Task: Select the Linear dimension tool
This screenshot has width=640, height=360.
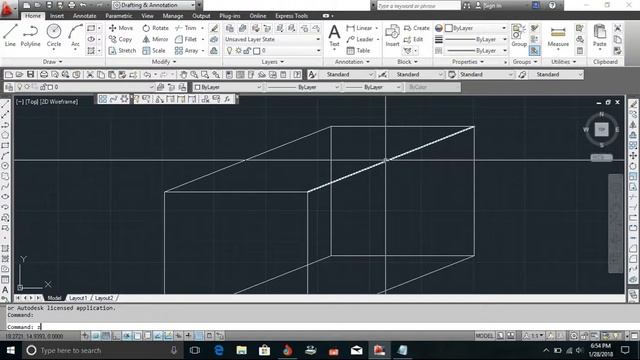Action: 359,28
